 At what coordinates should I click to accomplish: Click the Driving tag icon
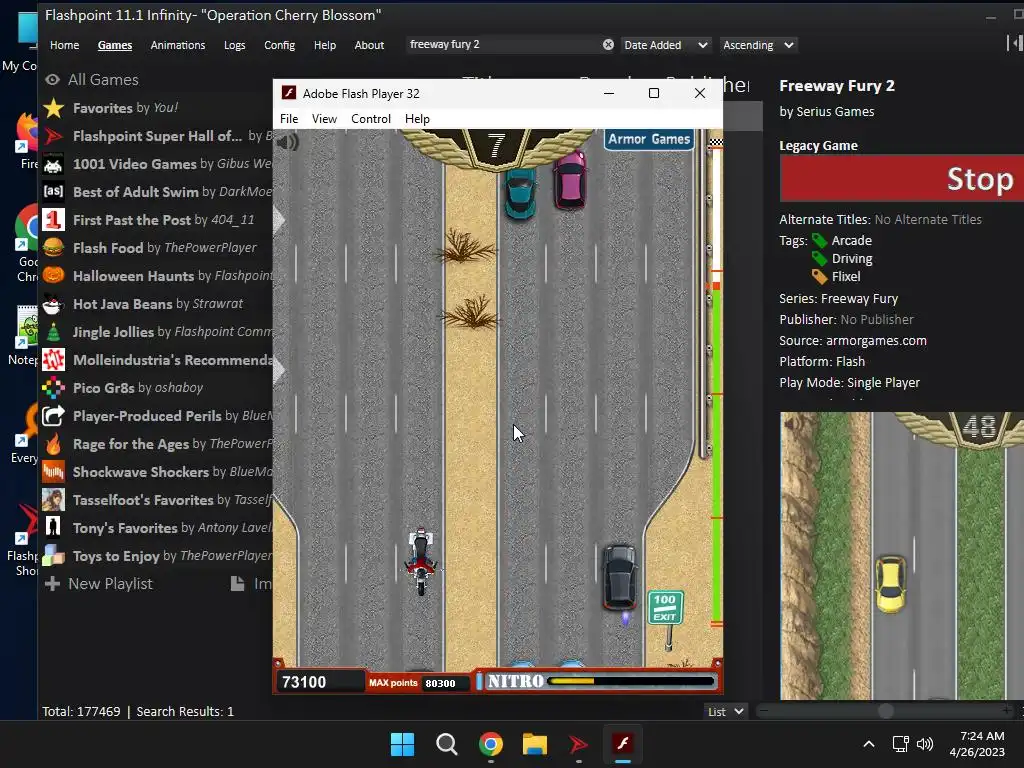pos(819,259)
